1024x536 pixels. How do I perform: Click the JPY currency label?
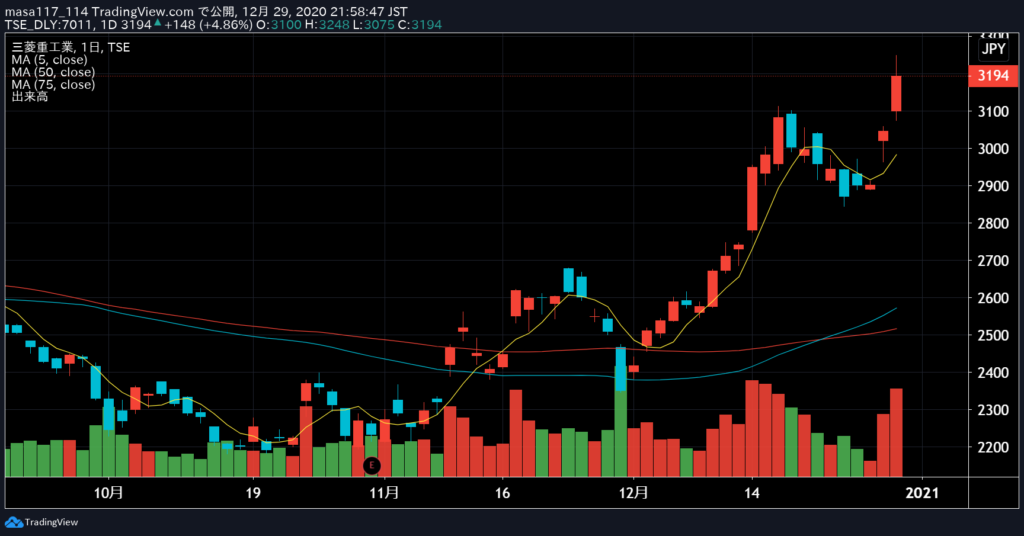993,49
